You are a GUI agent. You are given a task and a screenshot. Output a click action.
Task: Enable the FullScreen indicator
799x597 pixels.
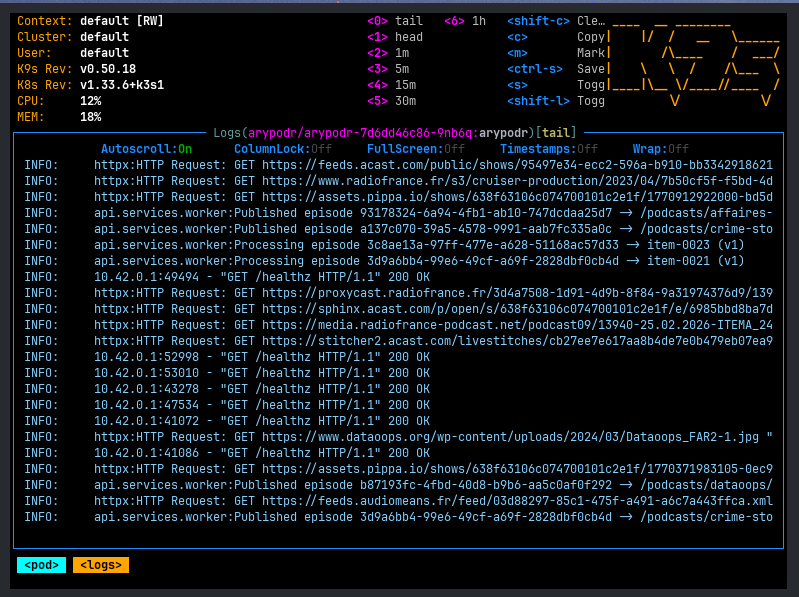[416, 149]
